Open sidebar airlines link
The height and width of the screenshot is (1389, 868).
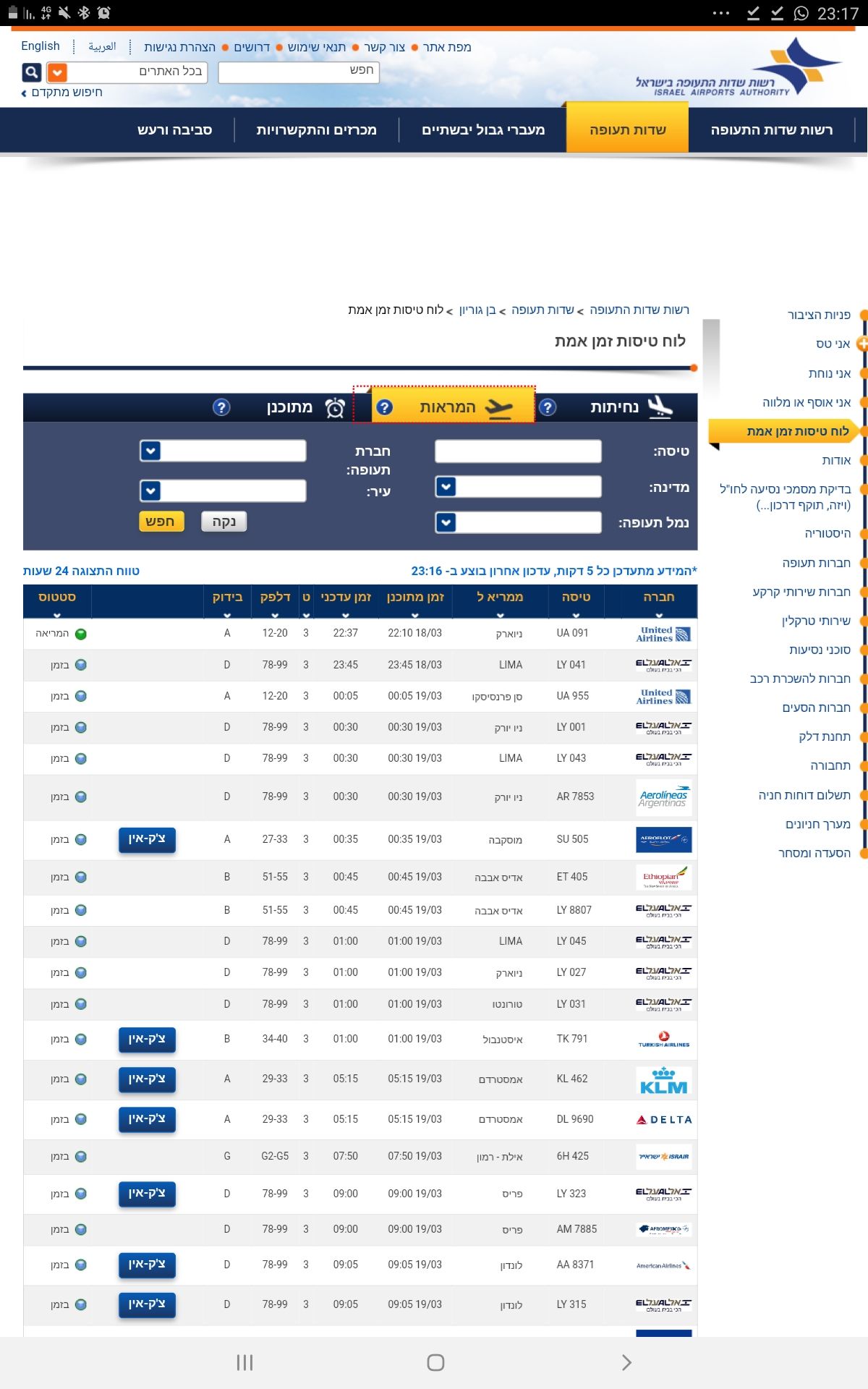point(816,563)
